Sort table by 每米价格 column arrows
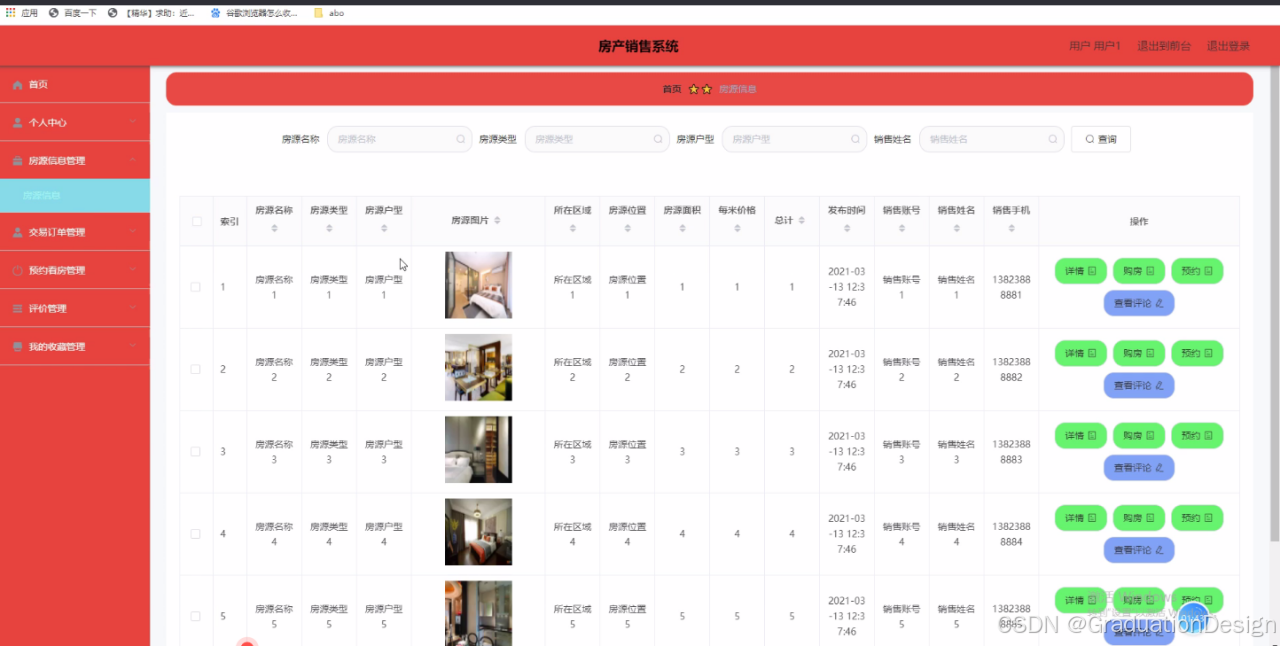Screen dimensions: 1280x646 [737, 229]
